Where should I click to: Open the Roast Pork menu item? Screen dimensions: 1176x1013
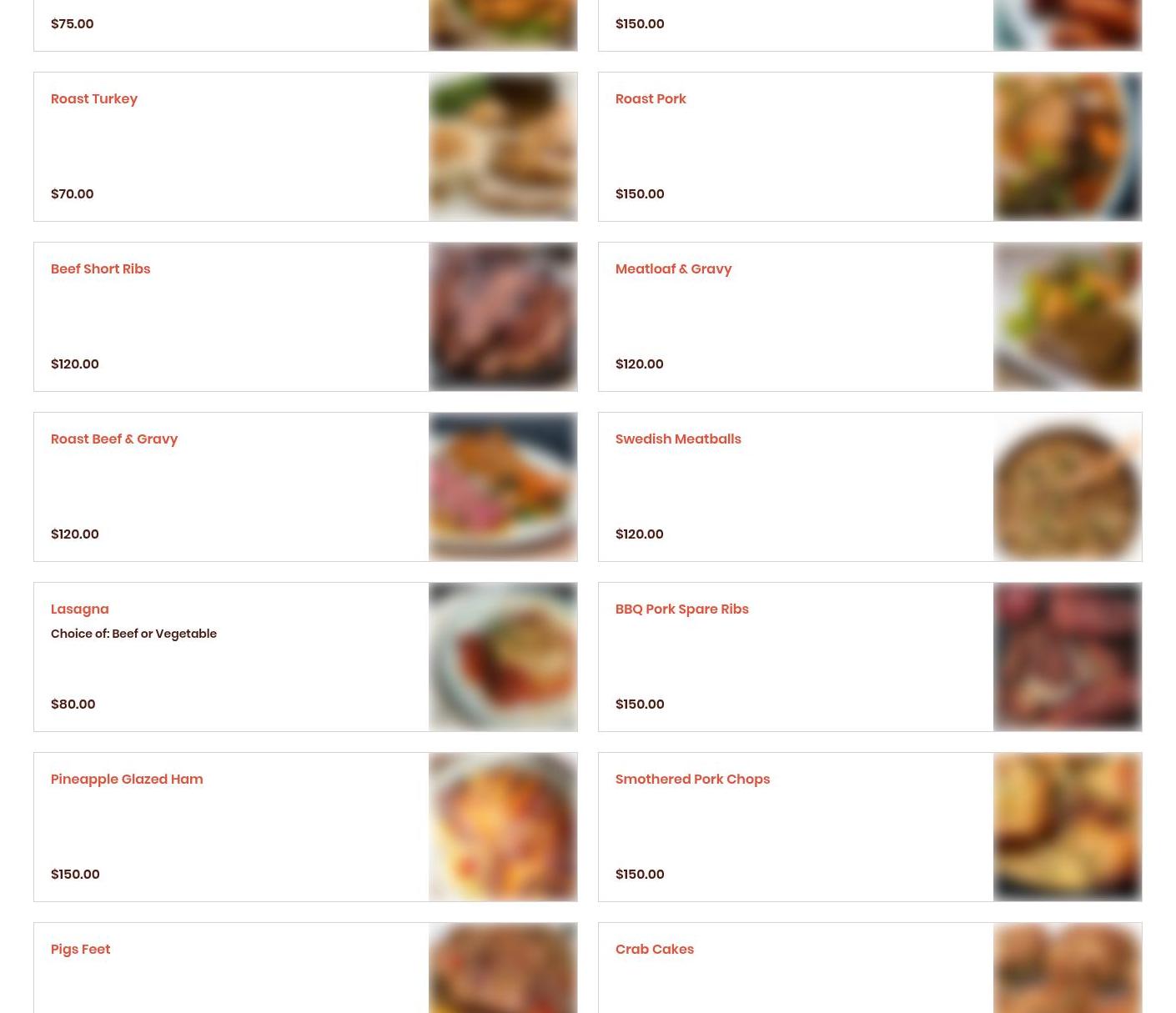point(870,147)
